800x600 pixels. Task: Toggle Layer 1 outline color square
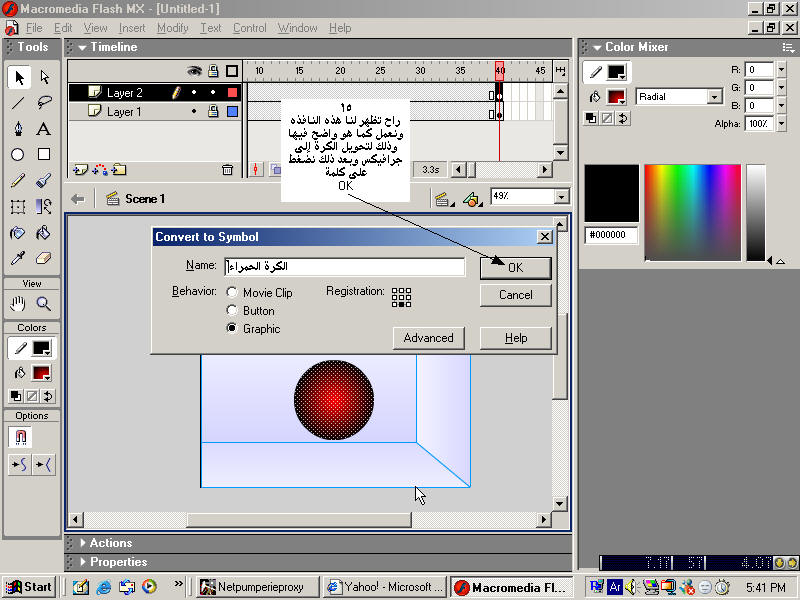[x=233, y=111]
